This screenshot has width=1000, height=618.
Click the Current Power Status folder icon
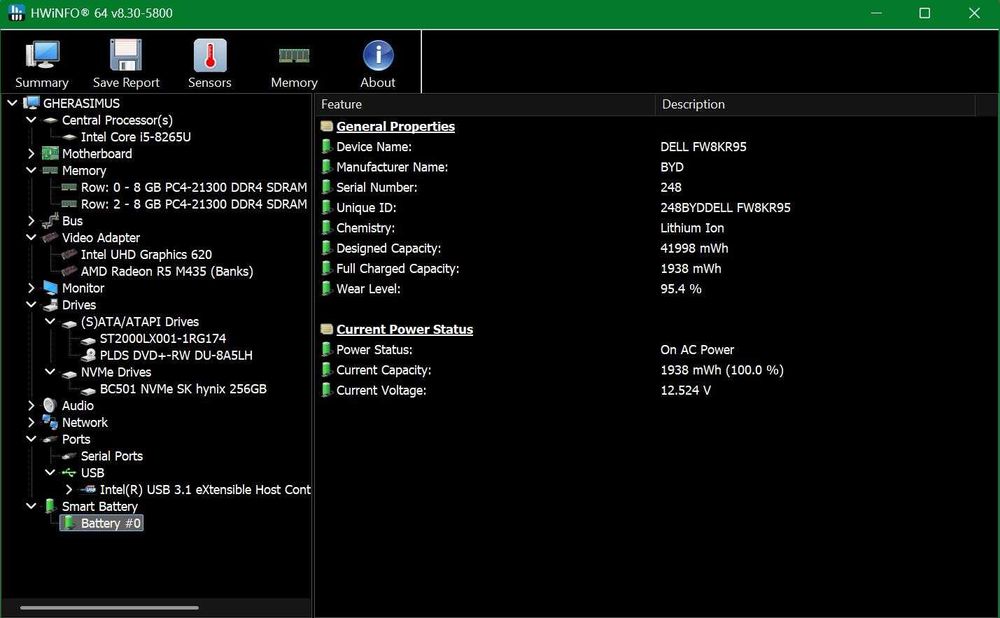[327, 329]
